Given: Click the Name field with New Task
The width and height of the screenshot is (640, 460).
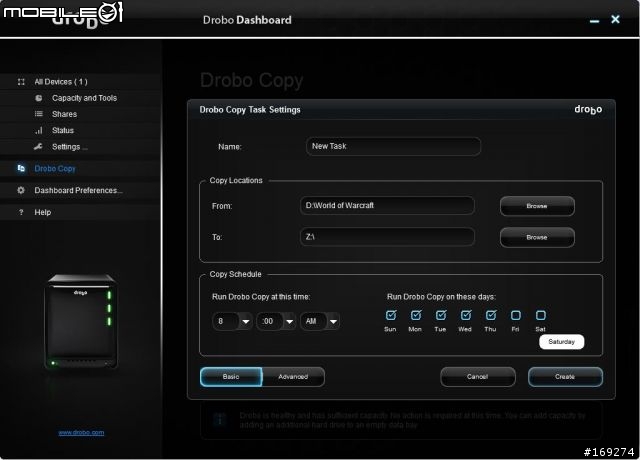Looking at the screenshot, I should tap(393, 147).
